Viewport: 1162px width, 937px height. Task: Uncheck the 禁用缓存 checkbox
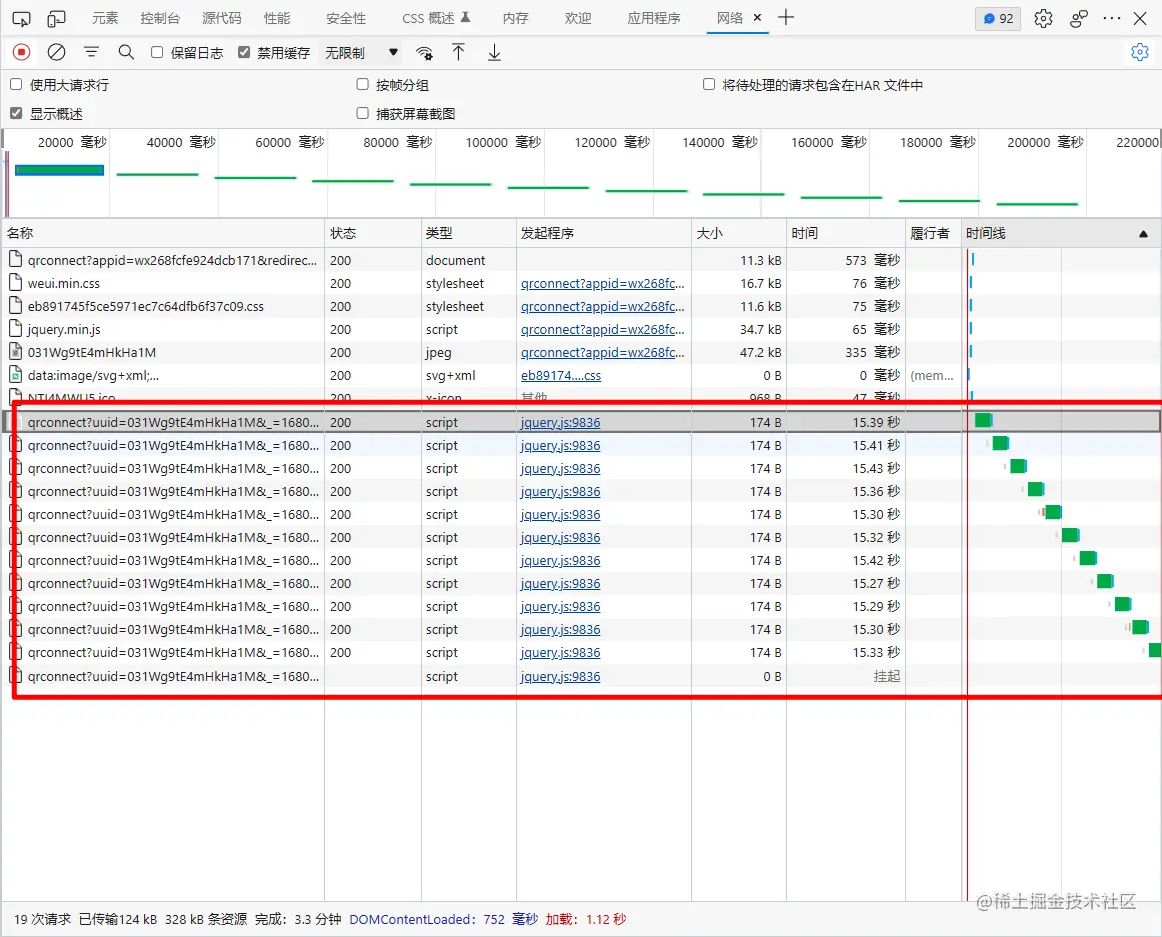click(244, 53)
